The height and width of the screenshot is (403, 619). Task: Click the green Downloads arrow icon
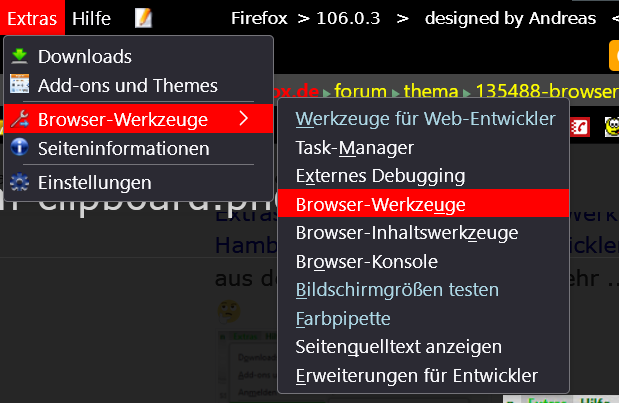[19, 56]
